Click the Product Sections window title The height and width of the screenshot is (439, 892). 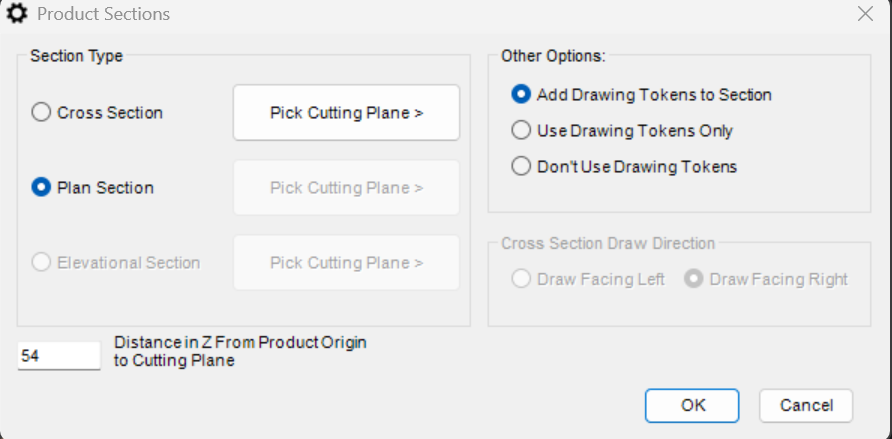pos(103,14)
